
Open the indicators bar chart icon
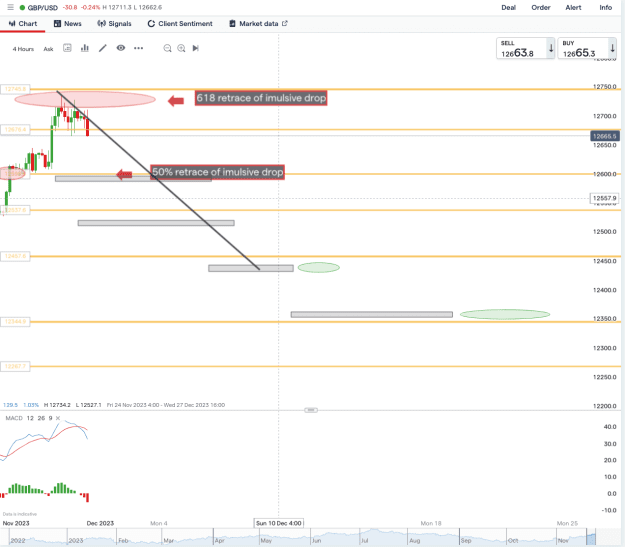pyautogui.click(x=85, y=48)
